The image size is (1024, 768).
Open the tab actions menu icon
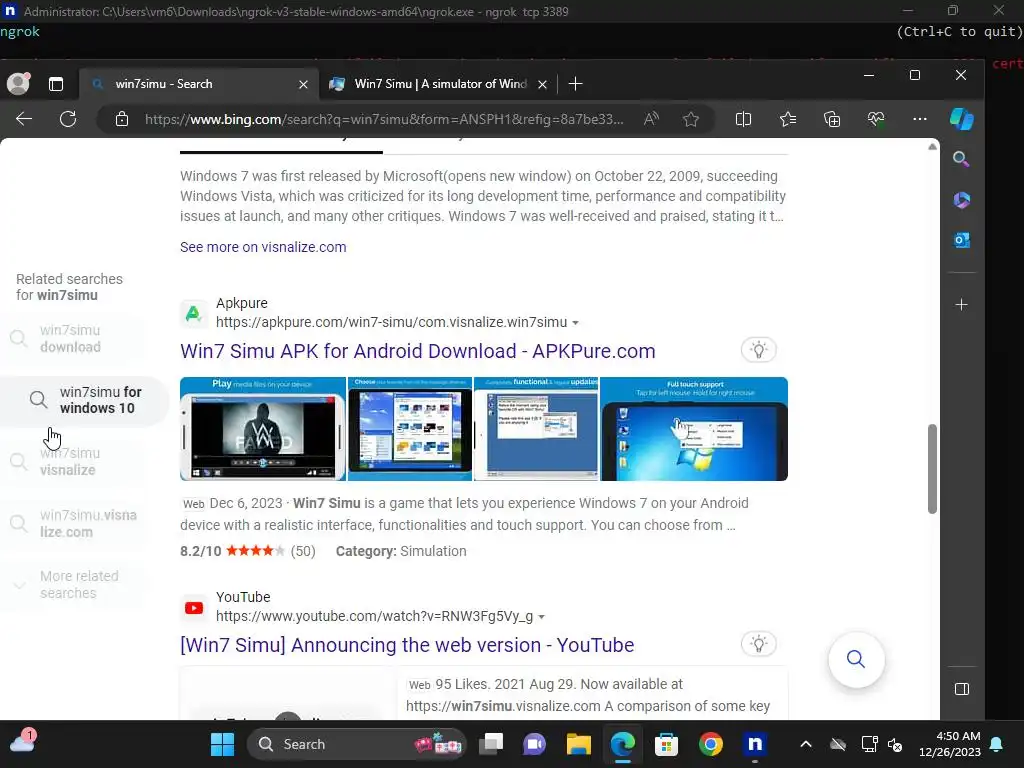[x=56, y=84]
